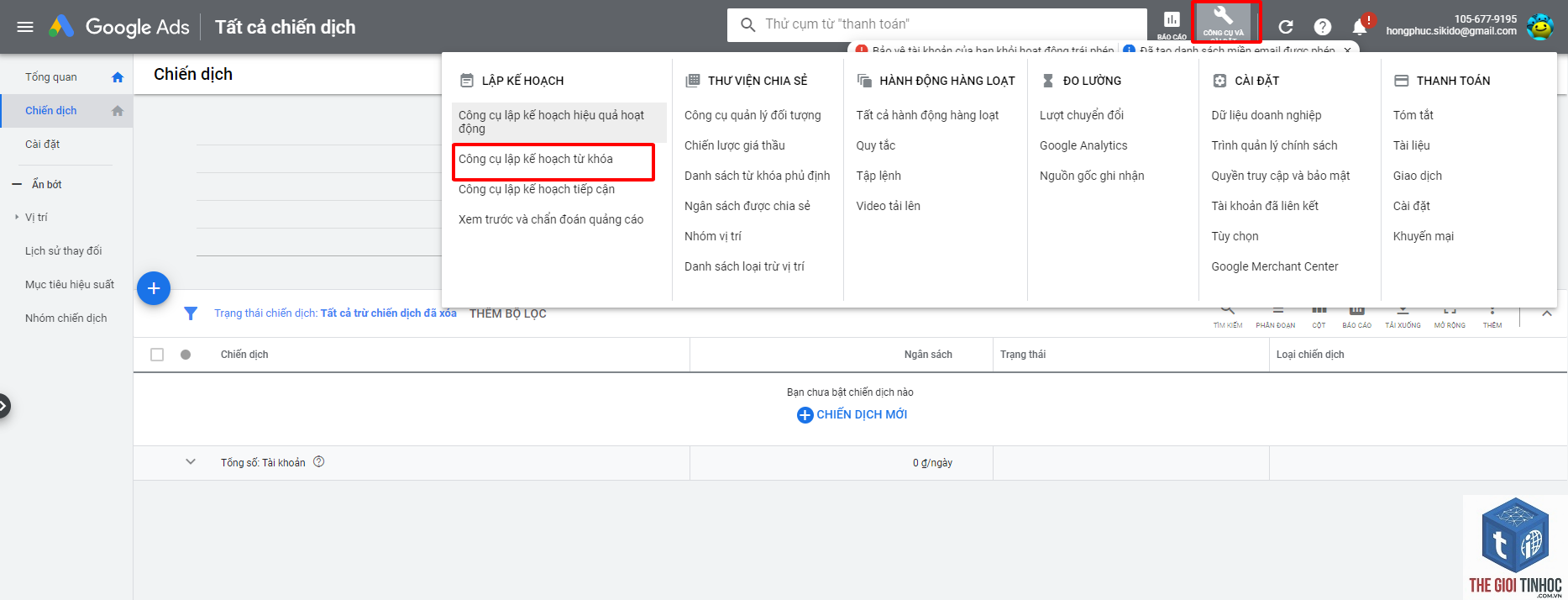Click the status dot column header
Viewport: 1568px width, 600px height.
point(186,355)
